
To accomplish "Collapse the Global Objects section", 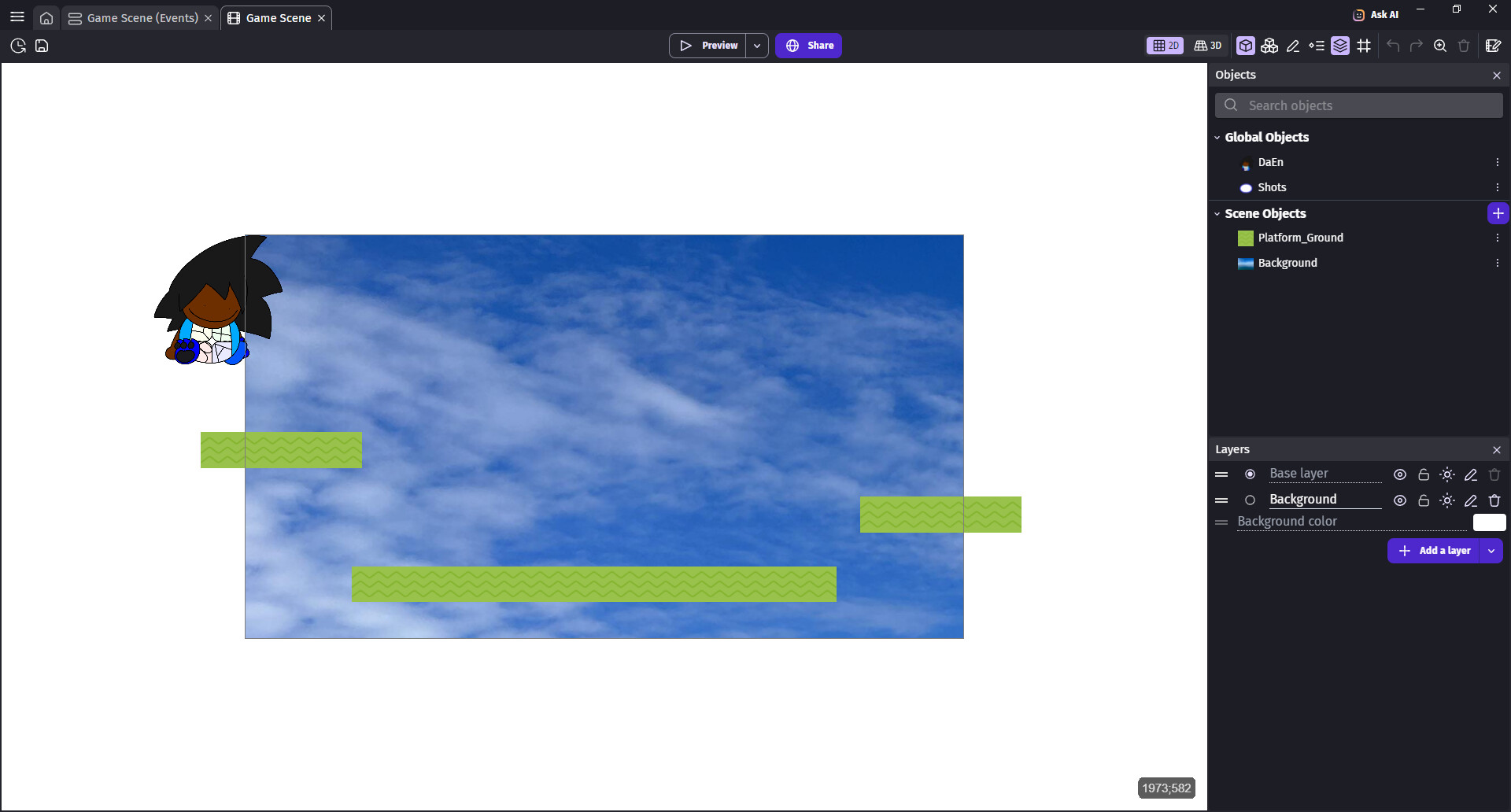I will tap(1217, 138).
